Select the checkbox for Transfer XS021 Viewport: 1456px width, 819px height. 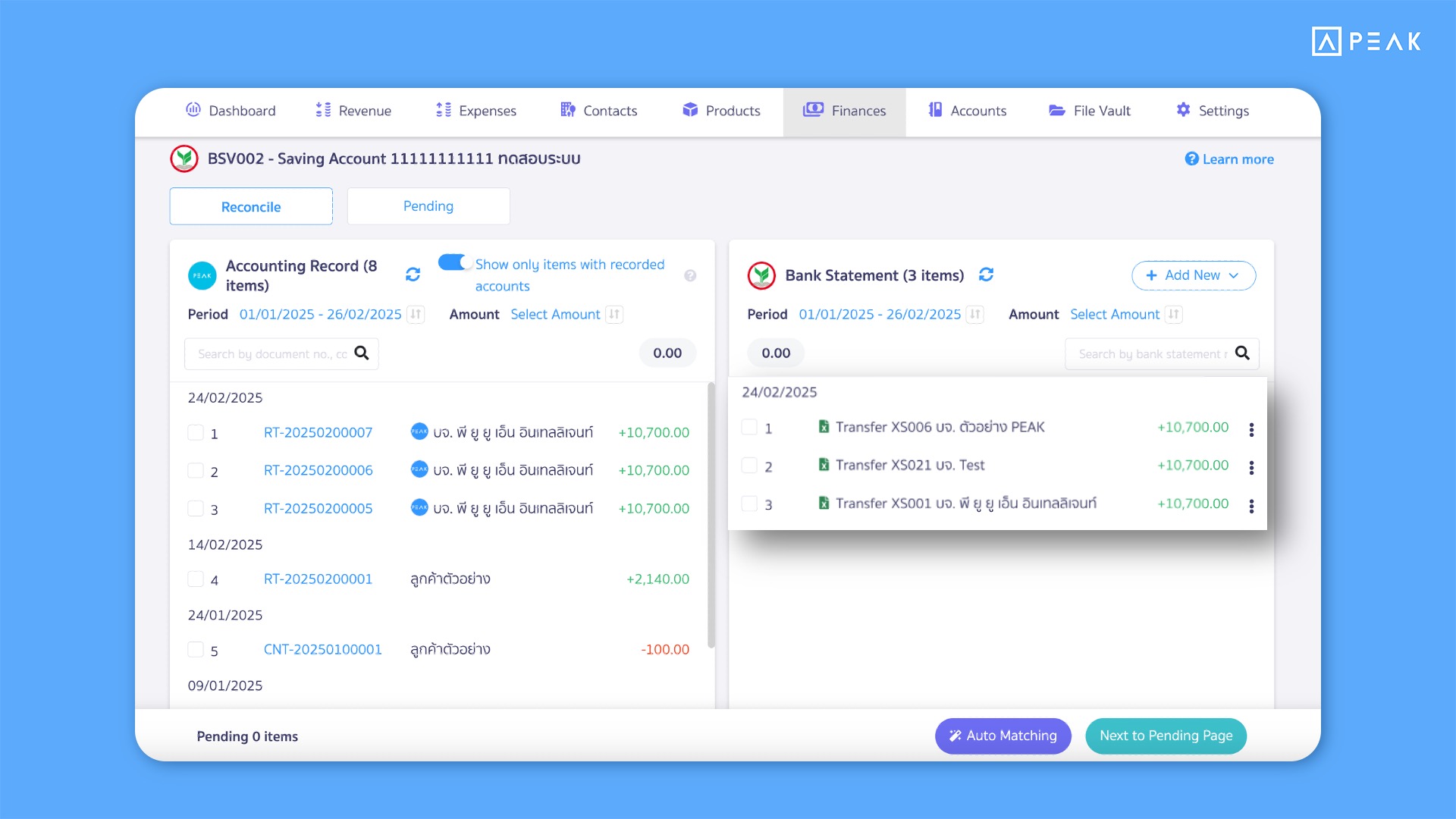pyautogui.click(x=750, y=466)
